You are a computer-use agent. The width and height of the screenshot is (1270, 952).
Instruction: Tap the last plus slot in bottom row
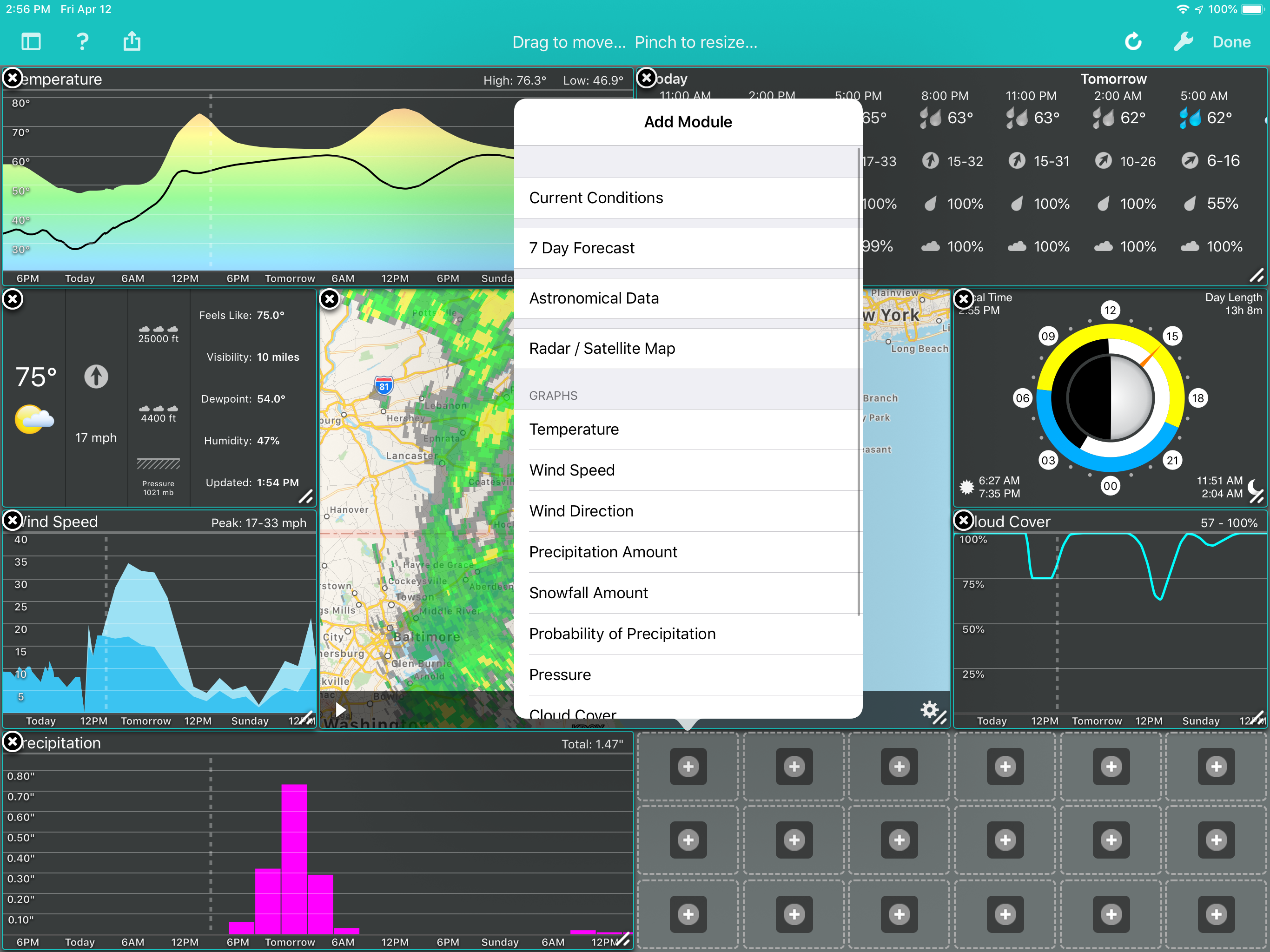(x=1216, y=914)
